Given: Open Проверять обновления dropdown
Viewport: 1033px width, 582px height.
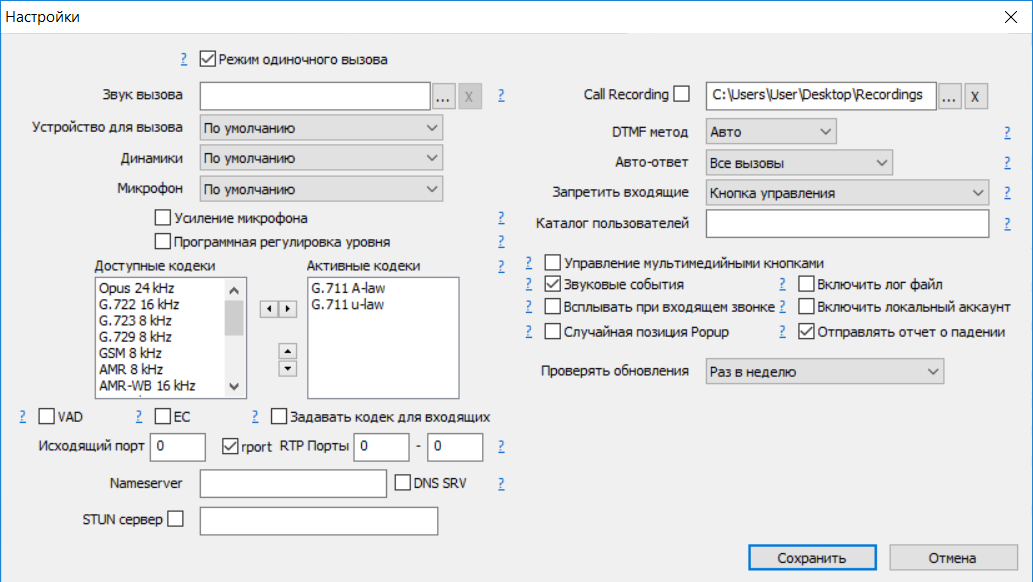Looking at the screenshot, I should click(824, 371).
